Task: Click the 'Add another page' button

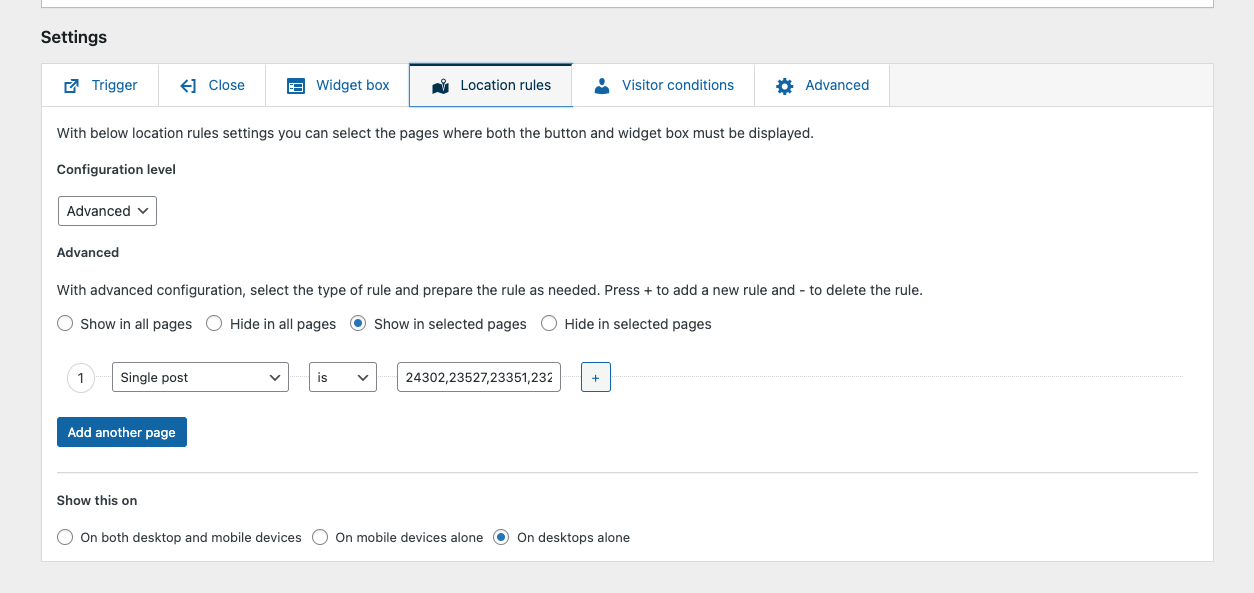Action: pos(121,433)
